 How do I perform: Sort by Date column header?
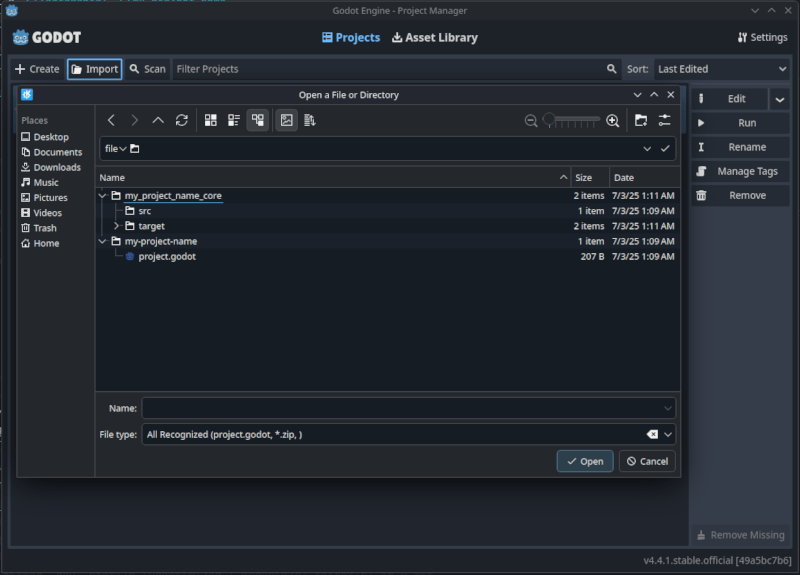point(644,178)
